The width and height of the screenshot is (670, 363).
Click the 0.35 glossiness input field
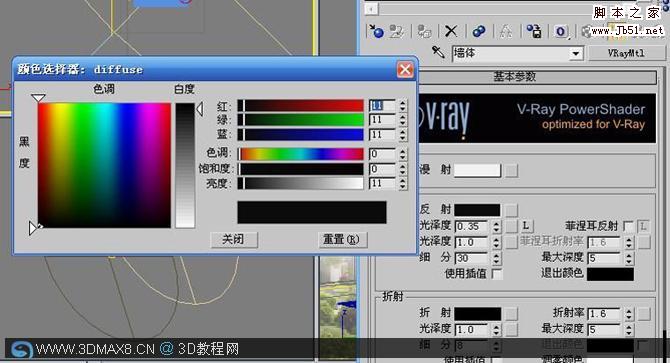tap(472, 226)
